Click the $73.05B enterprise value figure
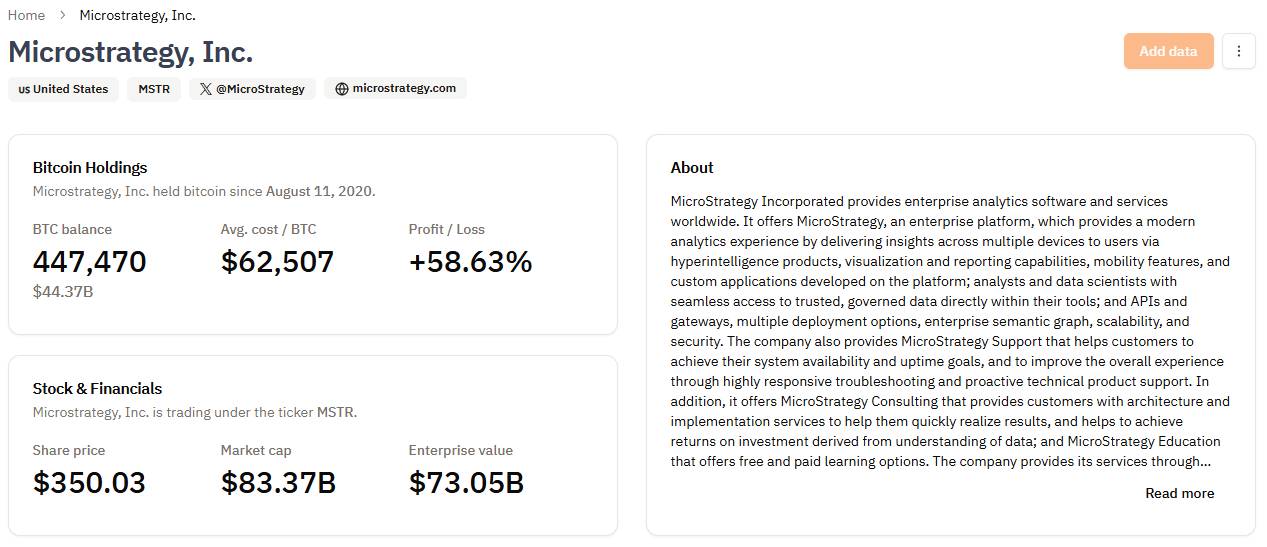 (x=466, y=483)
